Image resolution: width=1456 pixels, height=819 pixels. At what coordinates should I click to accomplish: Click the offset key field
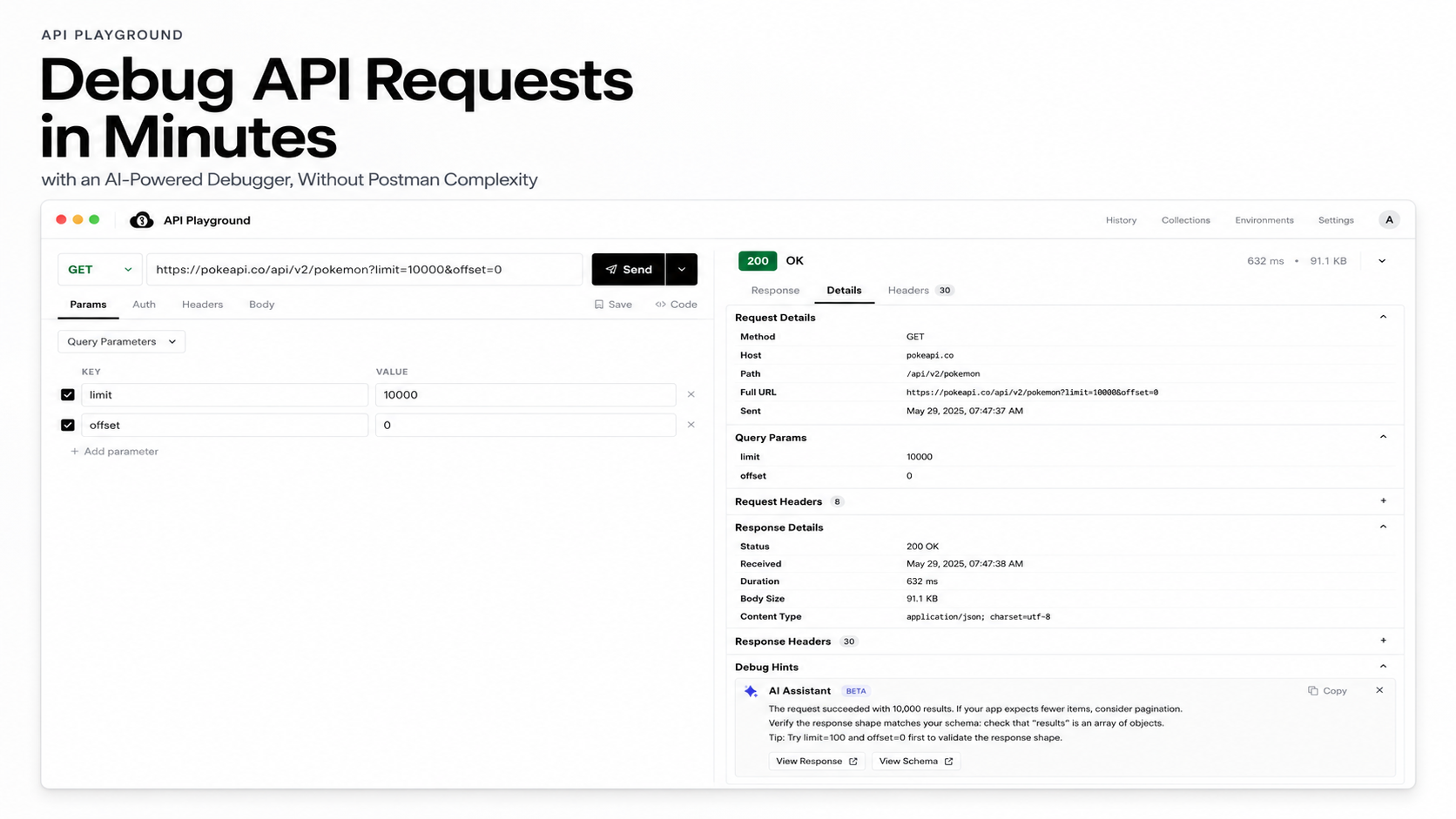(225, 426)
